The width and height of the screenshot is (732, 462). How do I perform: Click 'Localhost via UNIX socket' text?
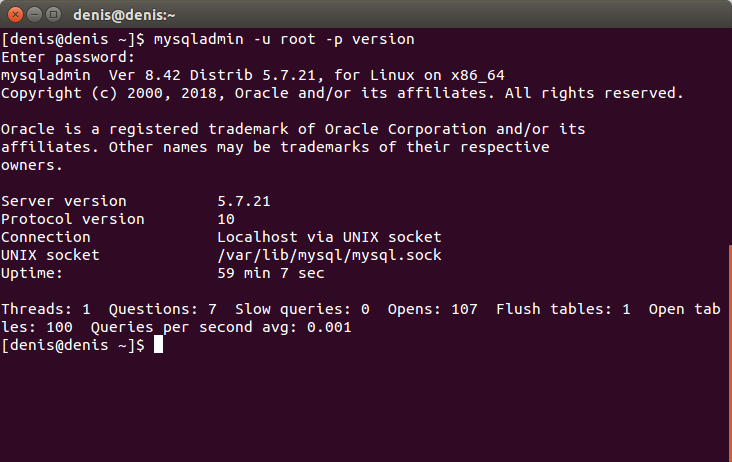coord(329,237)
